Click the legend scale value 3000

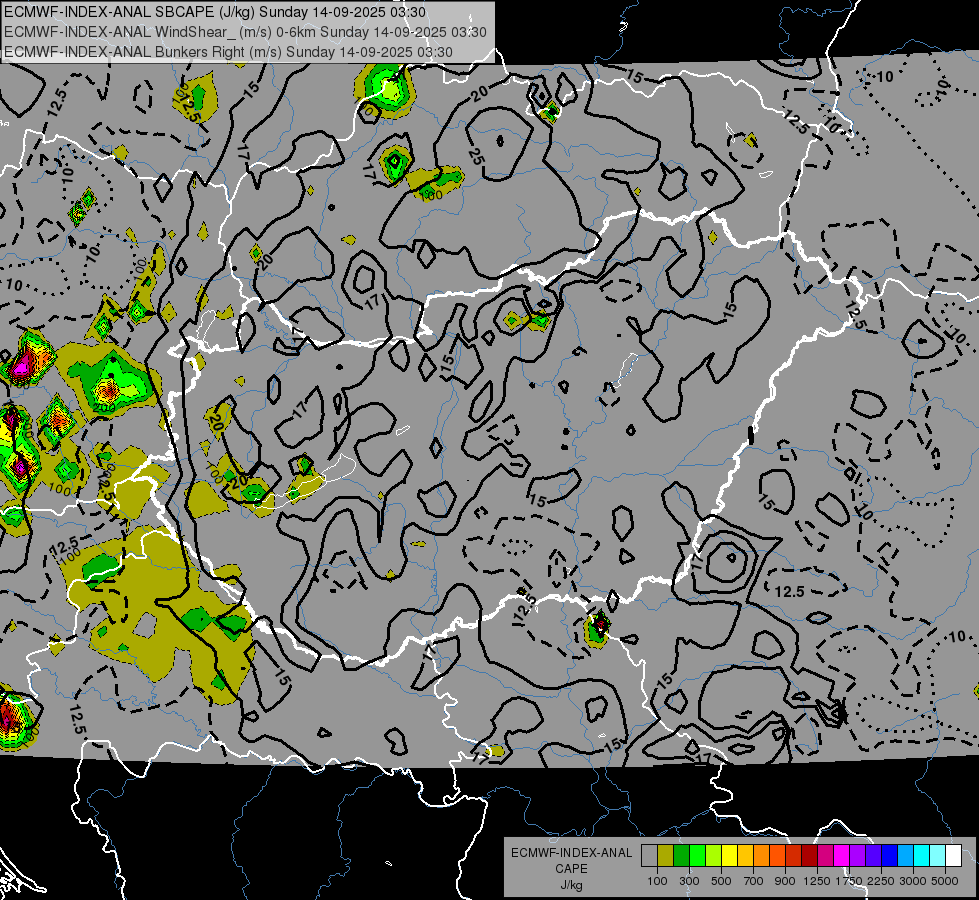(913, 881)
